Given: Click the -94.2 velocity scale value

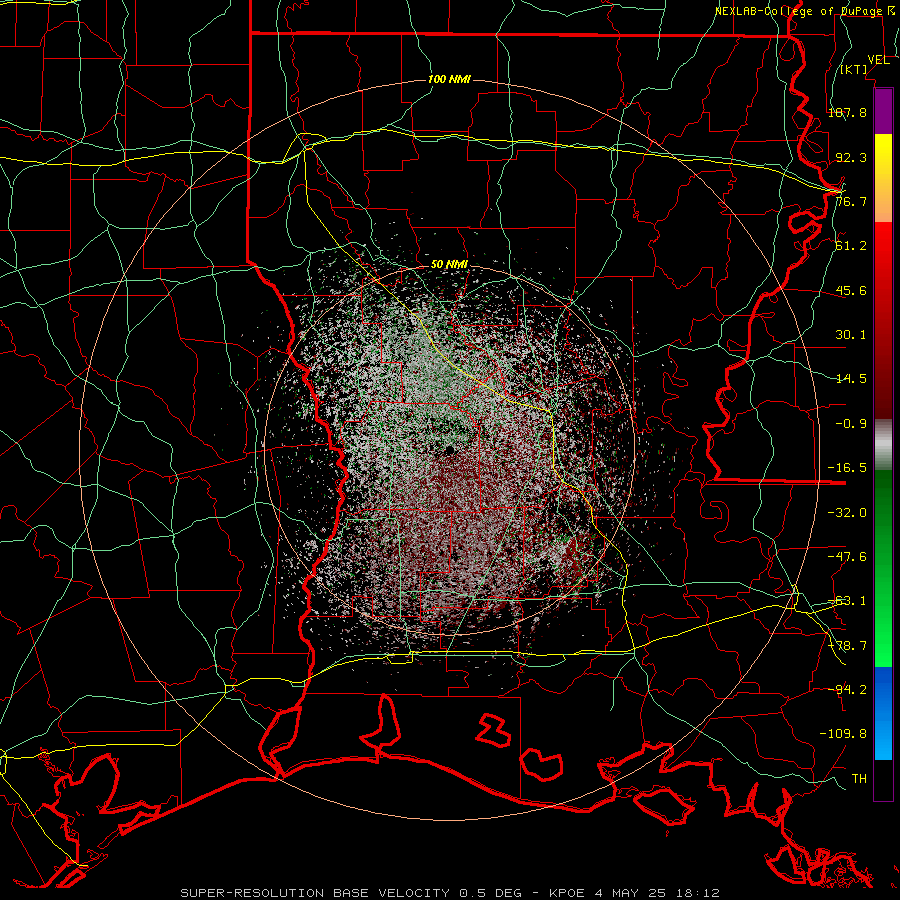Looking at the screenshot, I should pos(847,689).
